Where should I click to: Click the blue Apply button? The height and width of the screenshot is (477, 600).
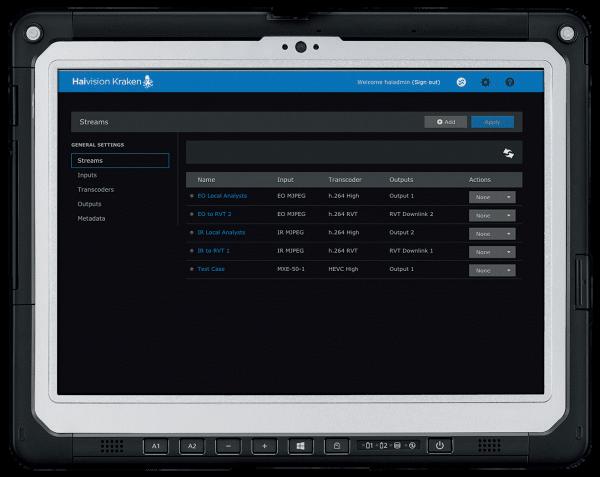pos(492,122)
